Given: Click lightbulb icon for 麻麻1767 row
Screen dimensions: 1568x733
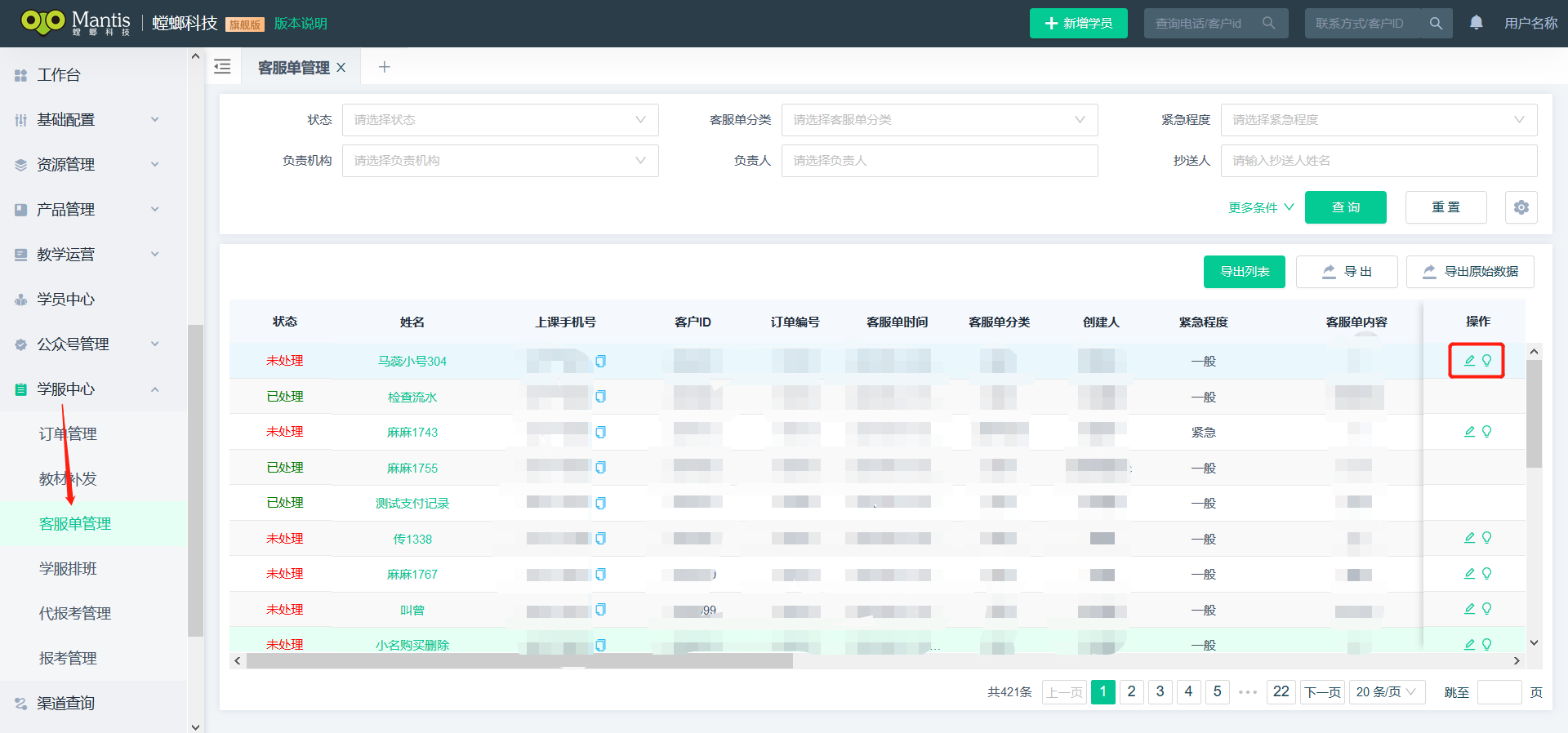Looking at the screenshot, I should [x=1487, y=574].
